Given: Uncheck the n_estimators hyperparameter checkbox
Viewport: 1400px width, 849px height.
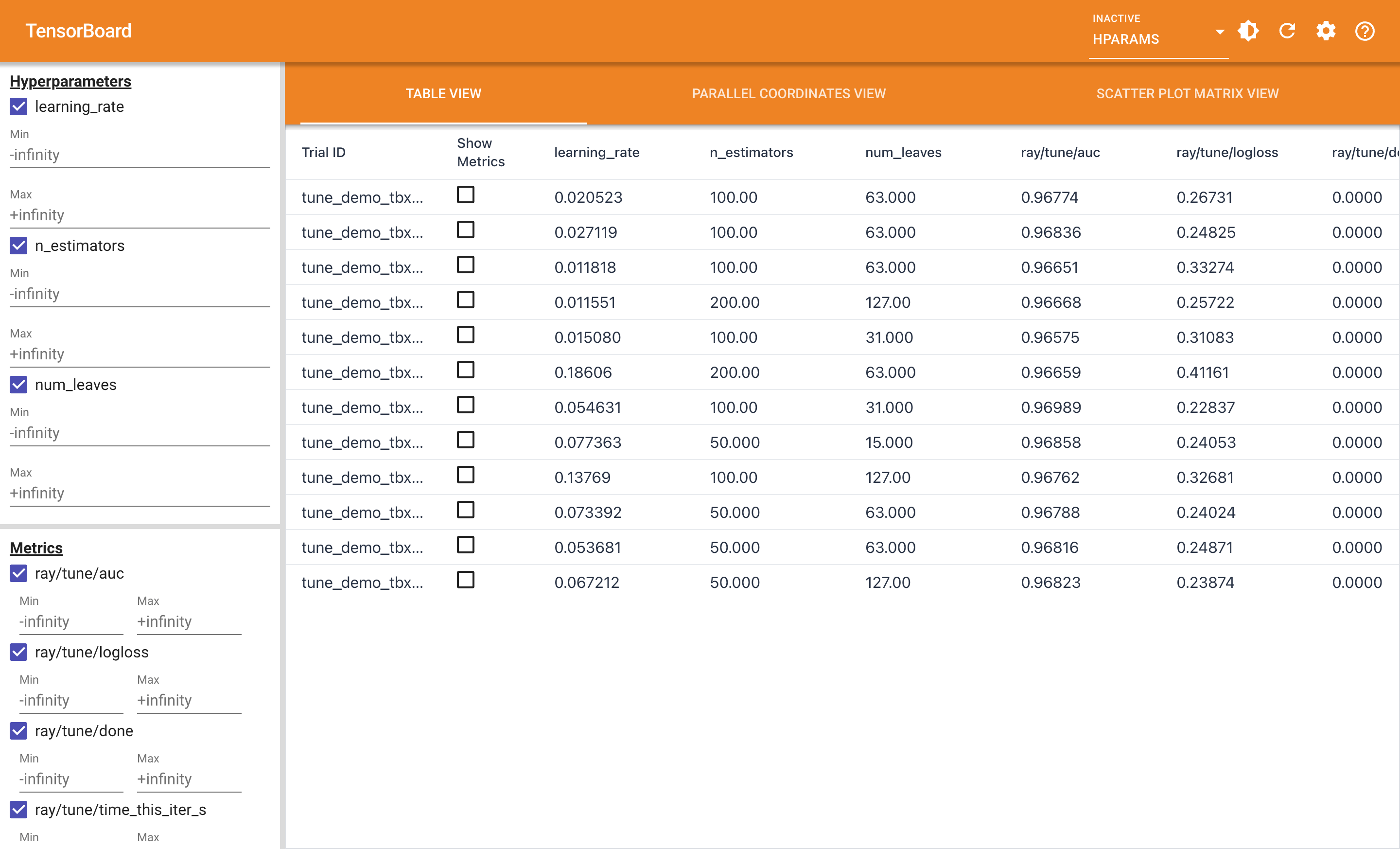Looking at the screenshot, I should 19,246.
